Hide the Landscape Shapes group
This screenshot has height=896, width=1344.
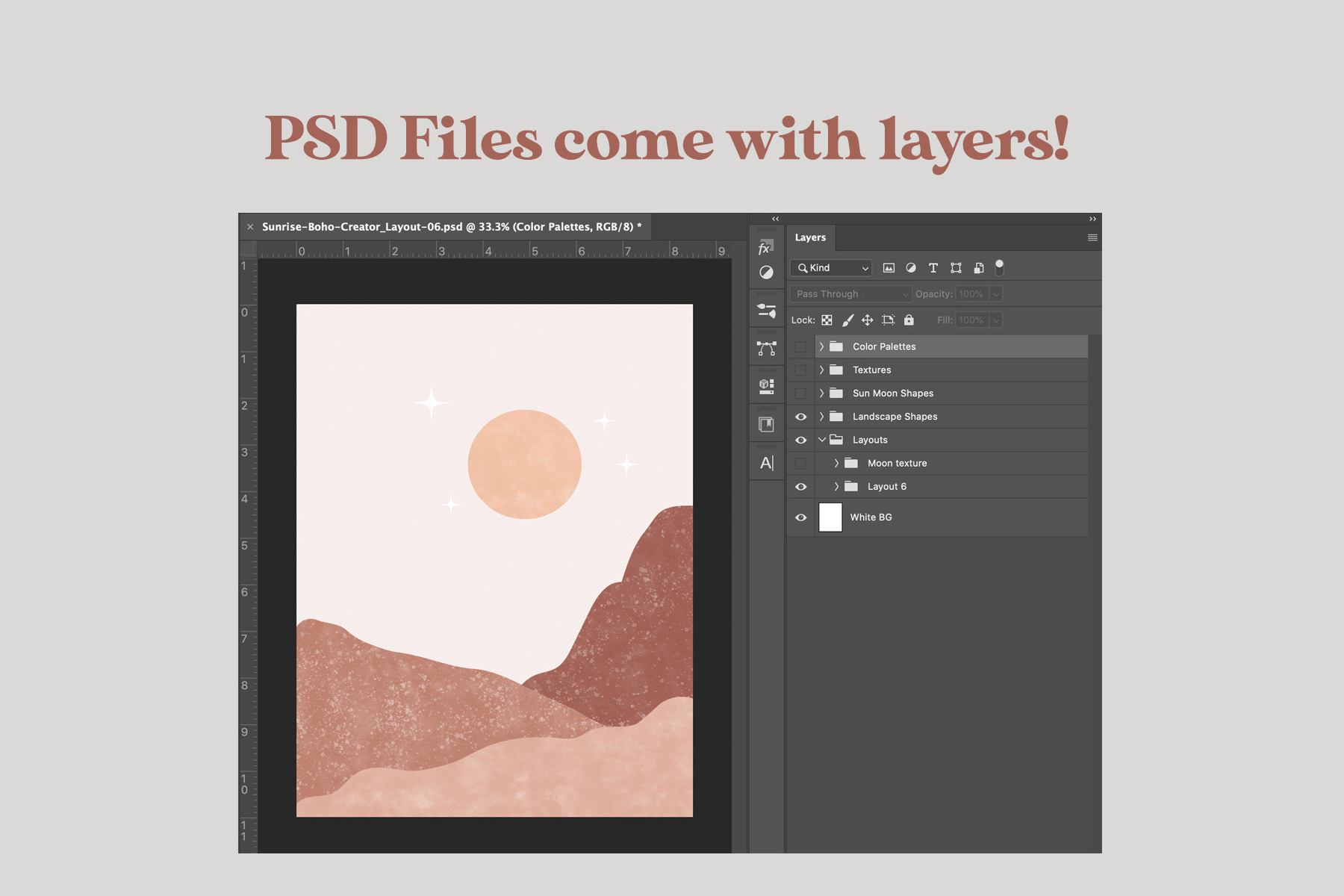(800, 417)
